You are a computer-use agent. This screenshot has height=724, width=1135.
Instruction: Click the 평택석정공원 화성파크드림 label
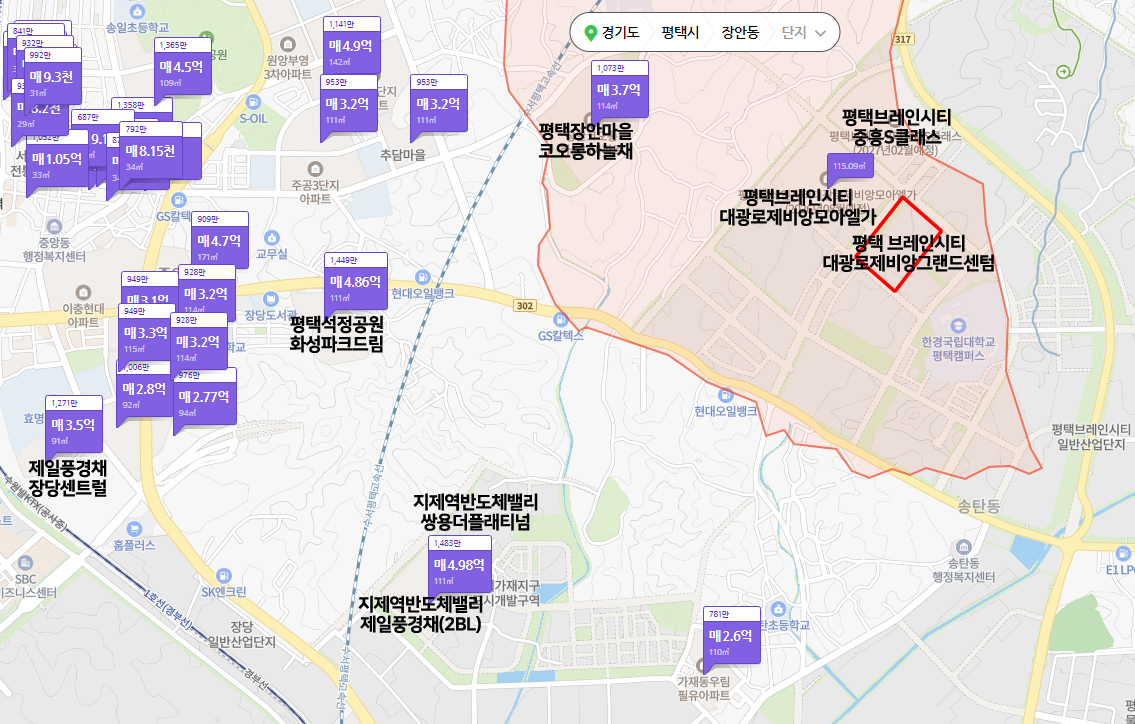[x=337, y=333]
